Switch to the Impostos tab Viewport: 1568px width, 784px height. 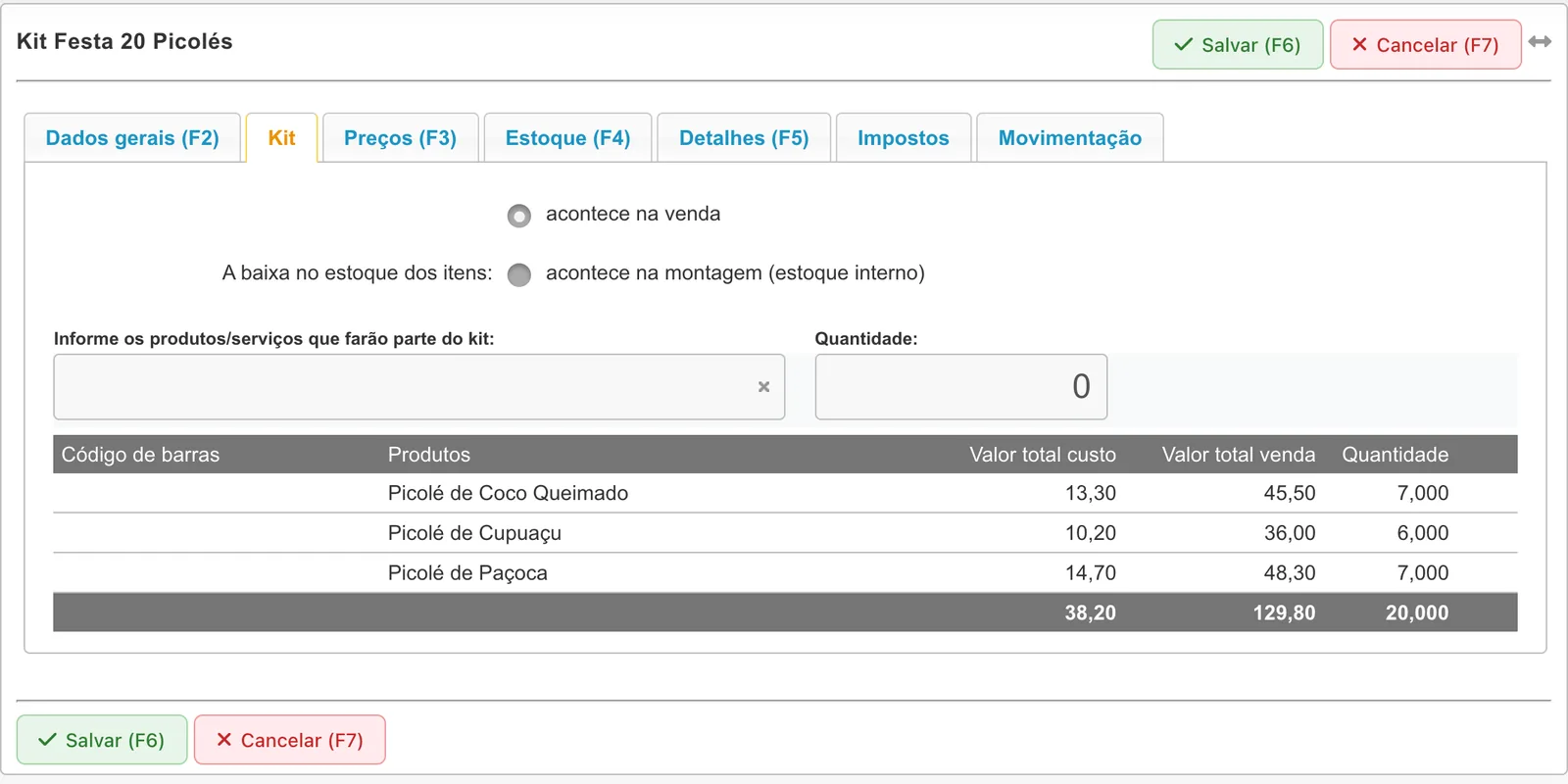coord(904,138)
